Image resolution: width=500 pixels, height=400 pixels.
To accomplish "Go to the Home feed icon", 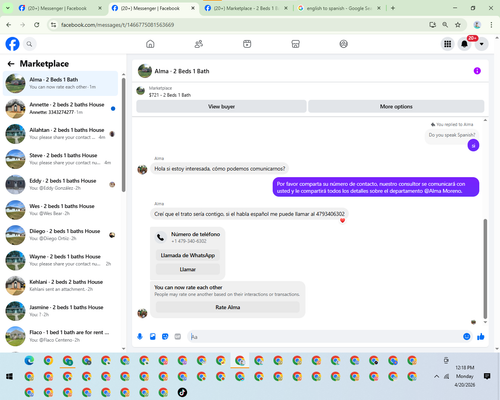I will pyautogui.click(x=150, y=44).
